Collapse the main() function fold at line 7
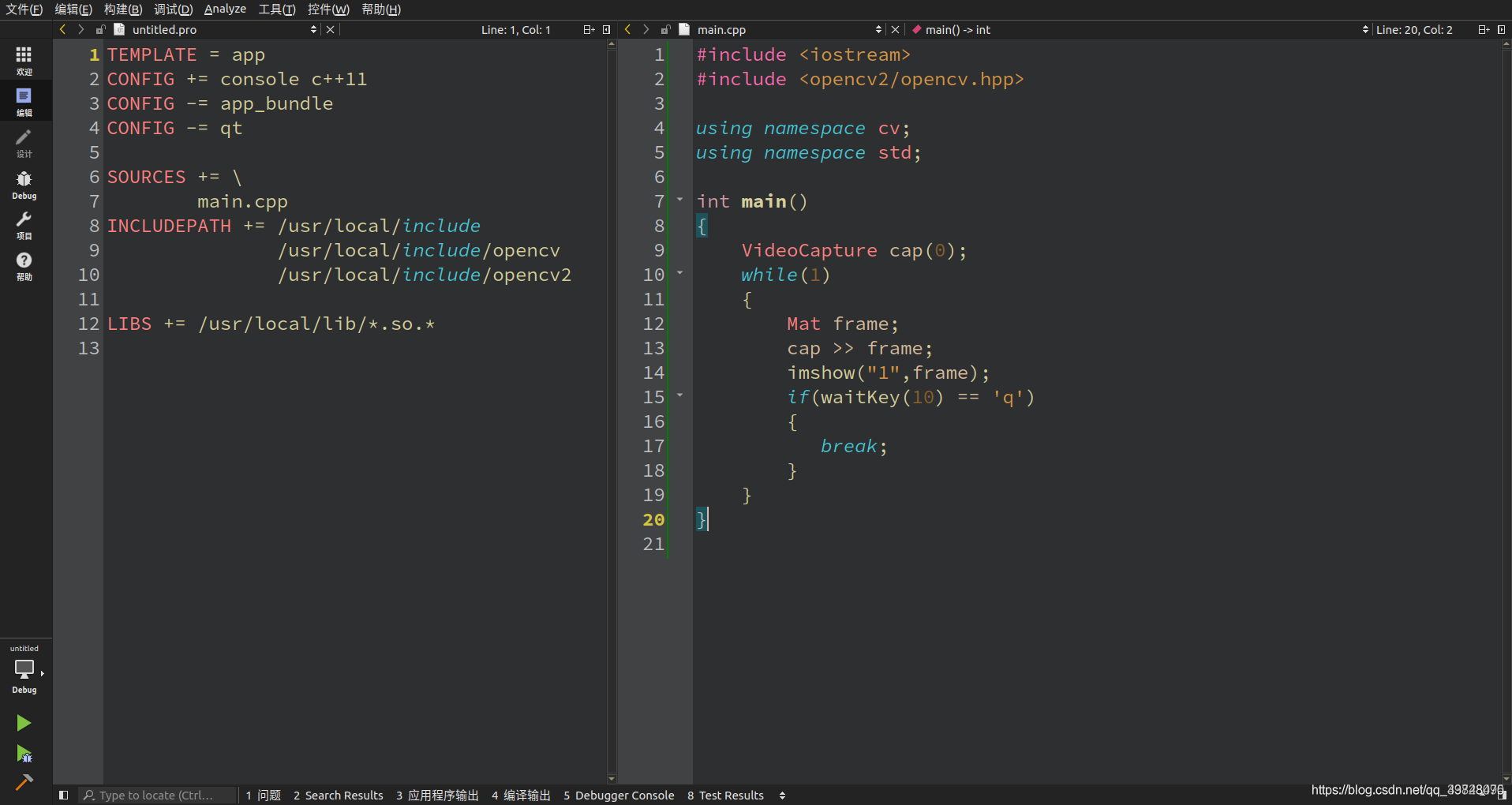The height and width of the screenshot is (805, 1512). click(x=679, y=200)
